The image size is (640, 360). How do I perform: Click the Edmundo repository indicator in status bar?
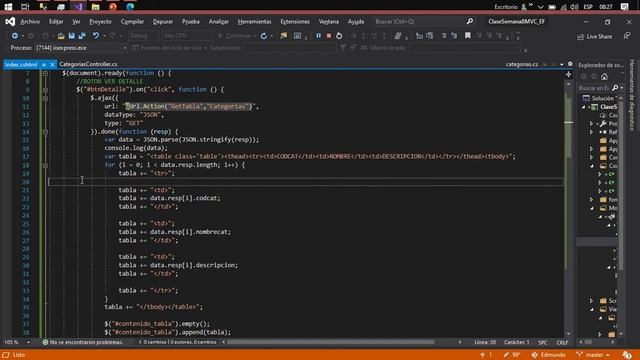548,355
